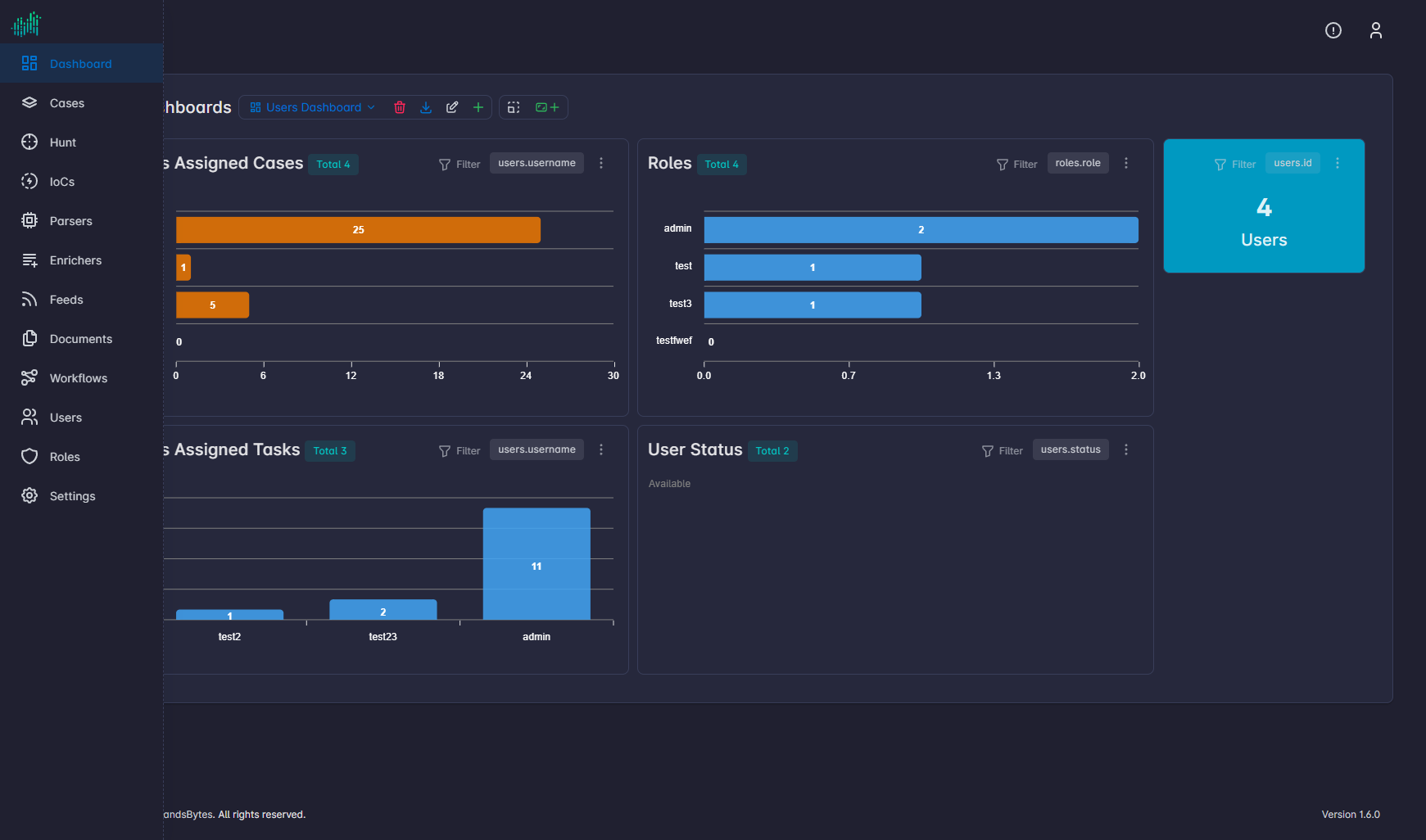This screenshot has width=1426, height=840.
Task: Click the alert info icon in header
Action: (x=1333, y=30)
